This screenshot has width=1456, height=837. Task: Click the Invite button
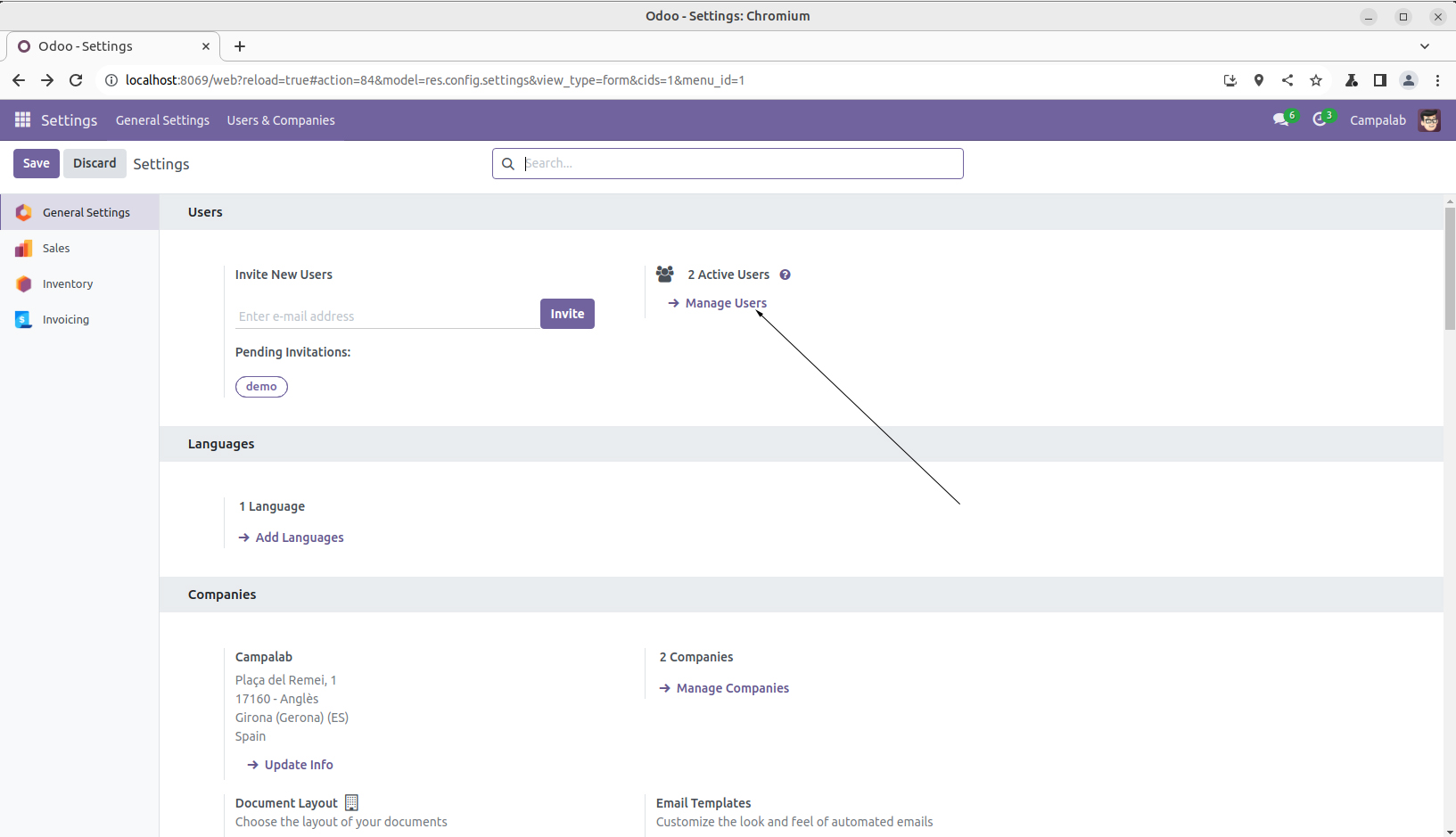click(567, 314)
